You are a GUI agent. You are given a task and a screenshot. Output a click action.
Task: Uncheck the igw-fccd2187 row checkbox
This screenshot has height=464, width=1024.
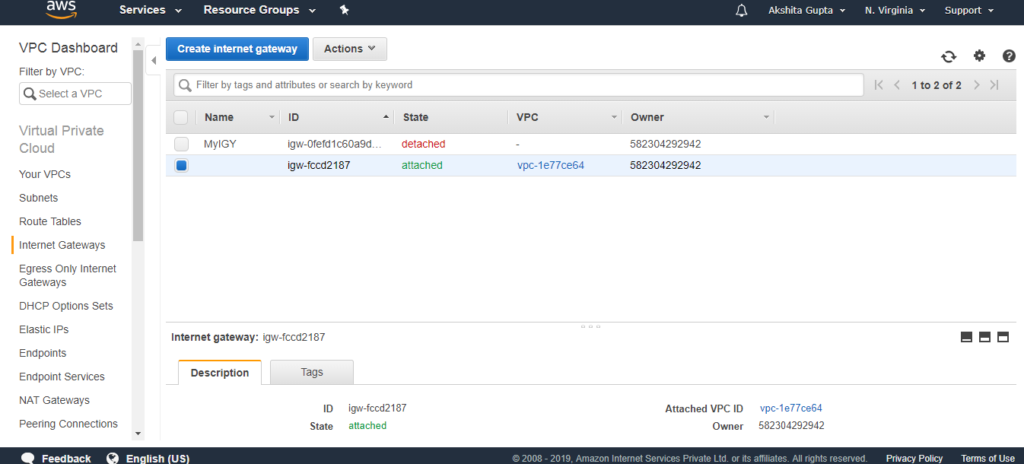[181, 166]
